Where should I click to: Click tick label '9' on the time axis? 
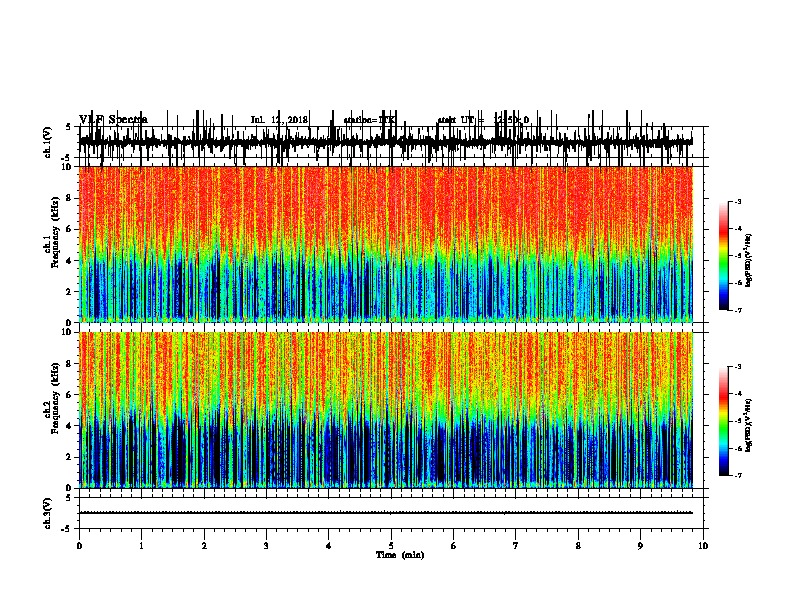[640, 546]
